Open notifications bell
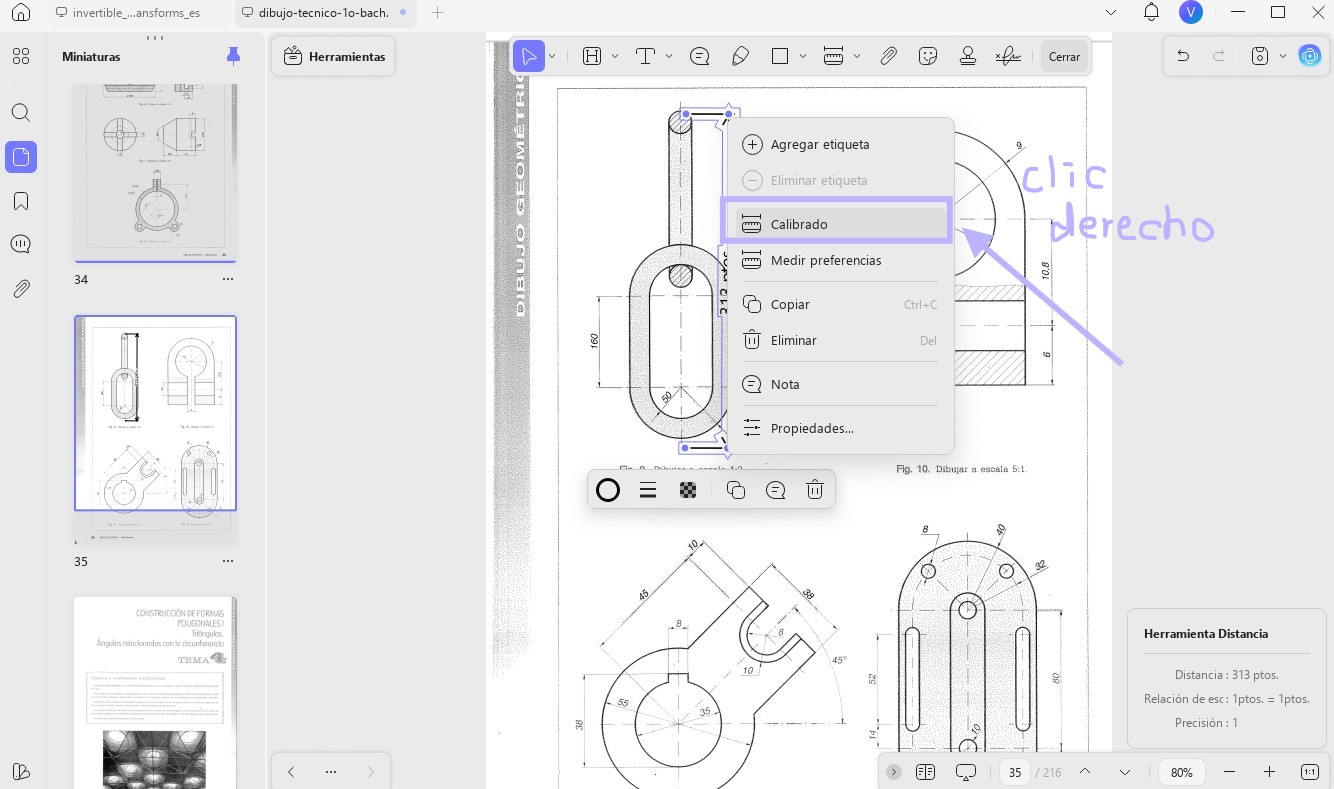1334x789 pixels. click(1151, 12)
